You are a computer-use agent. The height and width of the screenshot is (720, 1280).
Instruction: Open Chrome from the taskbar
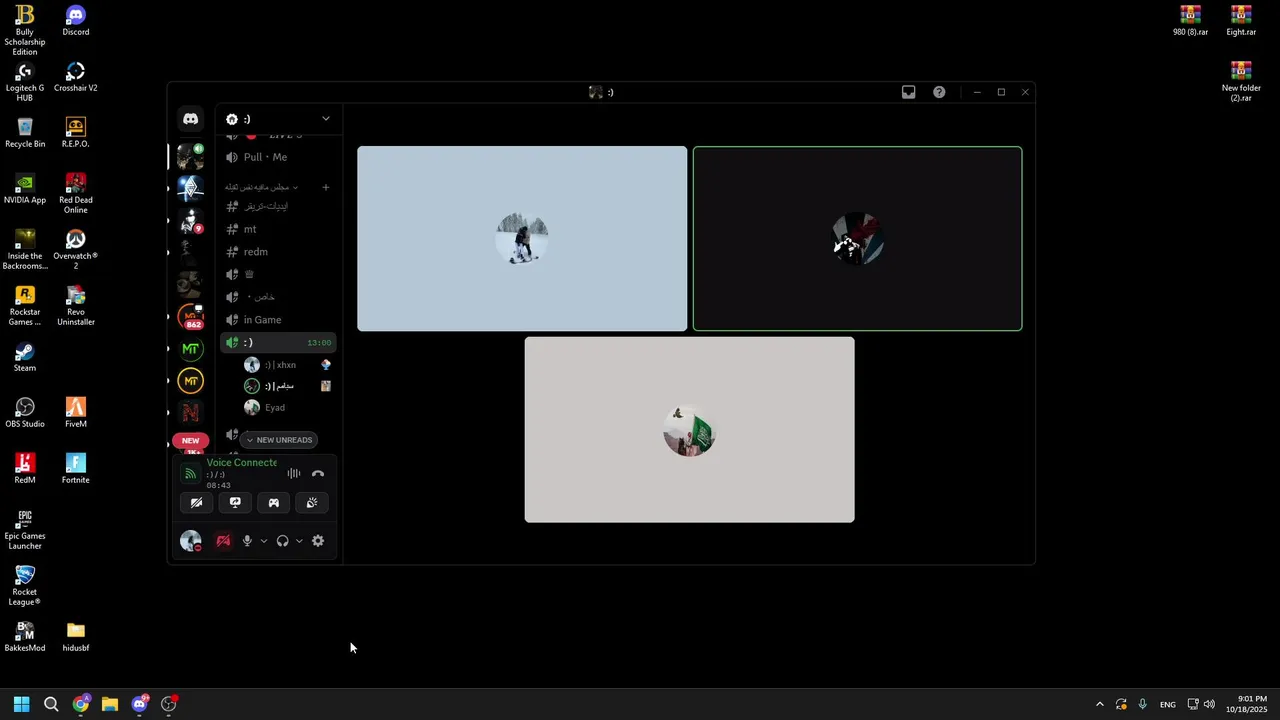[81, 704]
